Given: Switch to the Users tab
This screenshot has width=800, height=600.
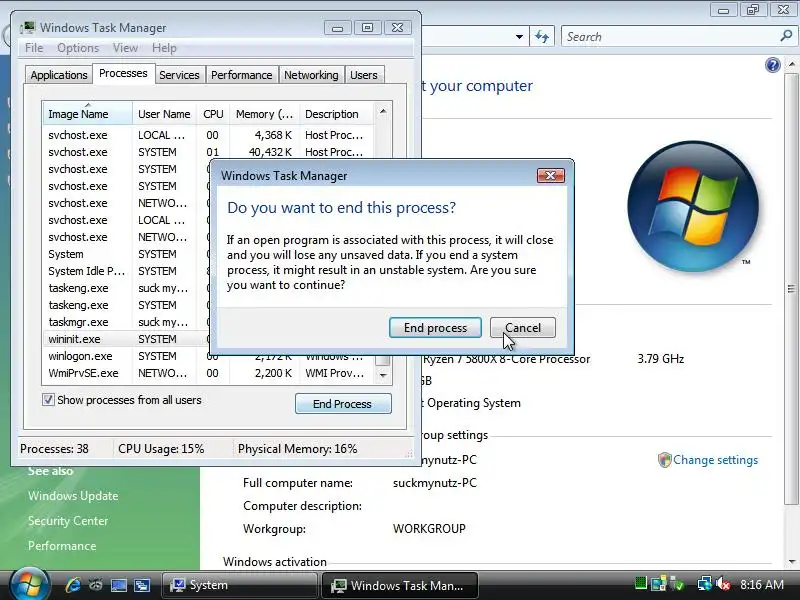Looking at the screenshot, I should tap(364, 74).
